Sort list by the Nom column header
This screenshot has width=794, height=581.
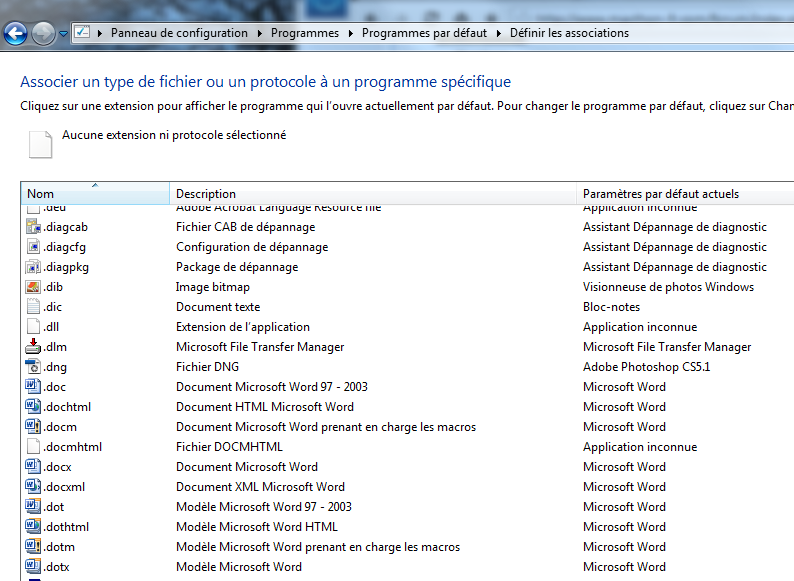[95, 193]
